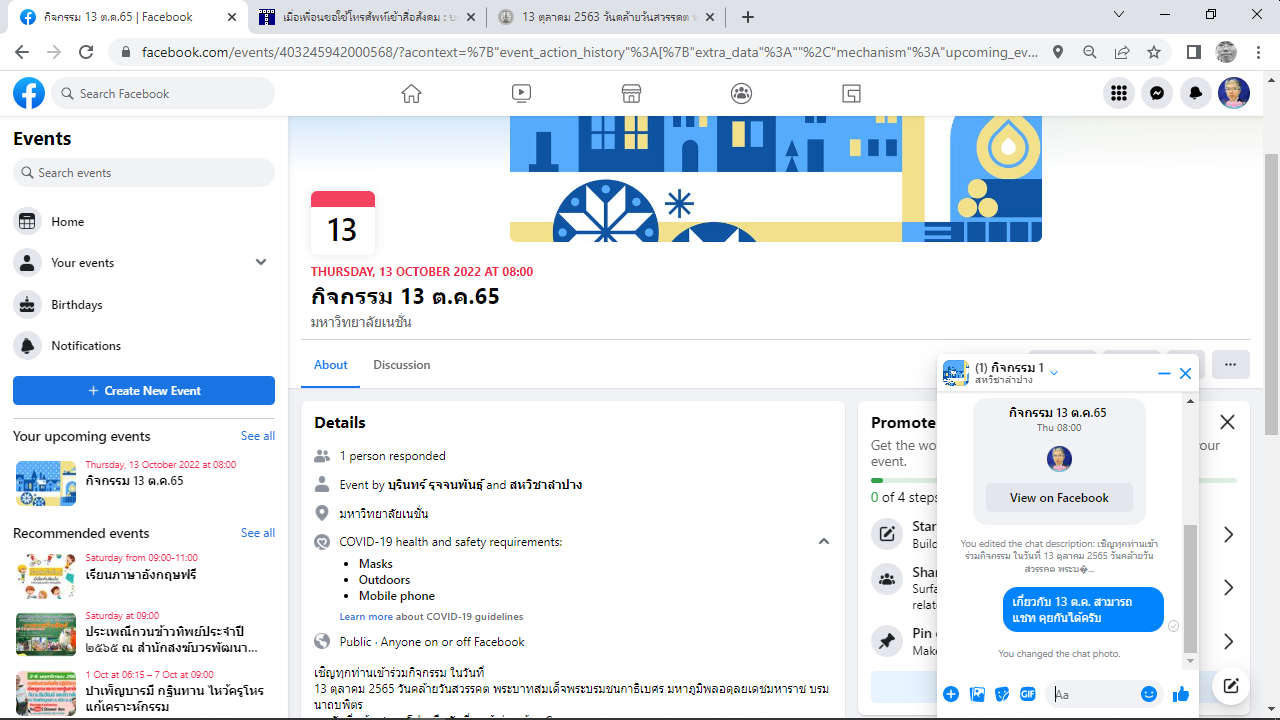This screenshot has height=720, width=1280.
Task: Share this page icon in address bar
Action: coord(1122,52)
